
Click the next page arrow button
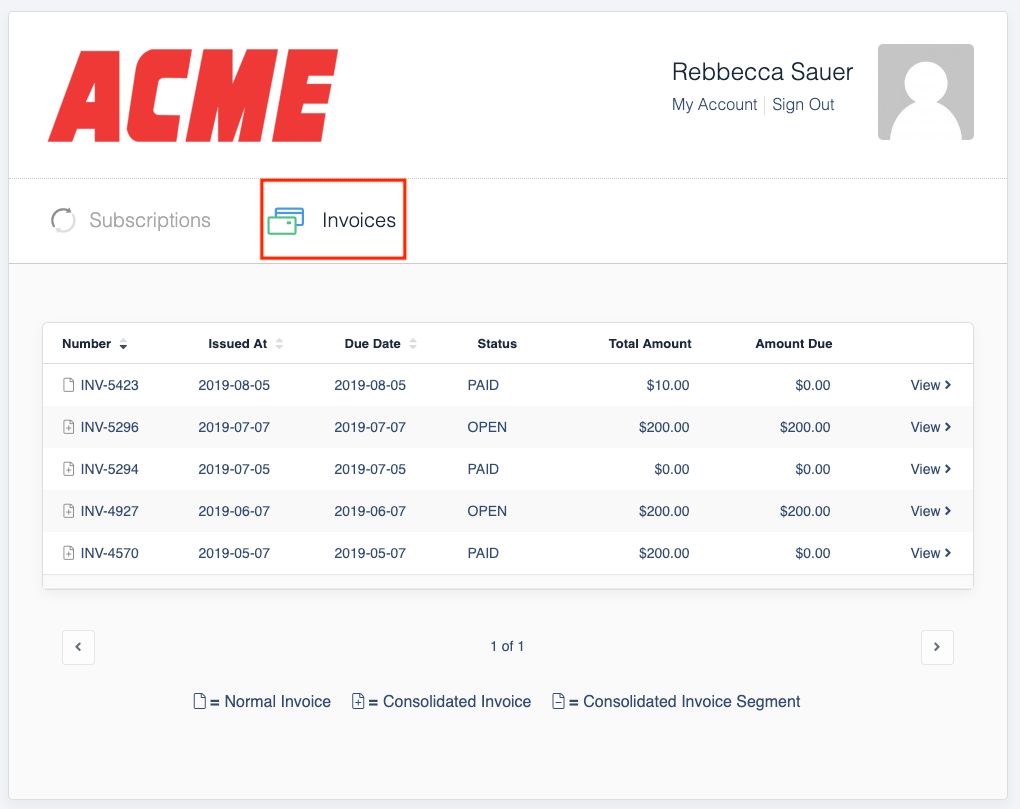pos(937,646)
